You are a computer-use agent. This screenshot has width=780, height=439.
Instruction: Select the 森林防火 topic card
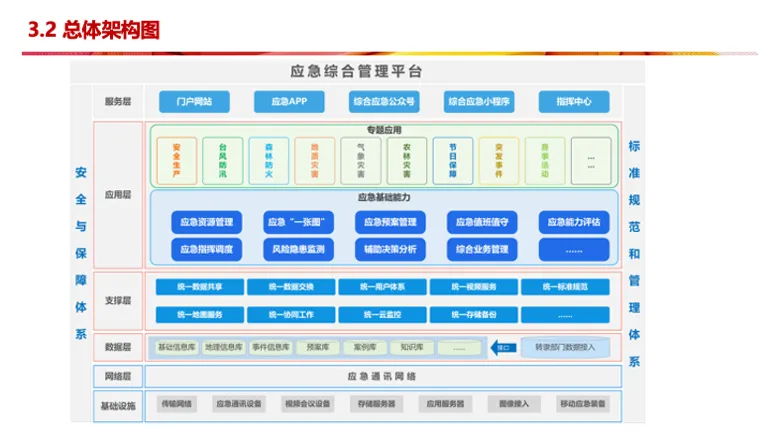point(269,161)
